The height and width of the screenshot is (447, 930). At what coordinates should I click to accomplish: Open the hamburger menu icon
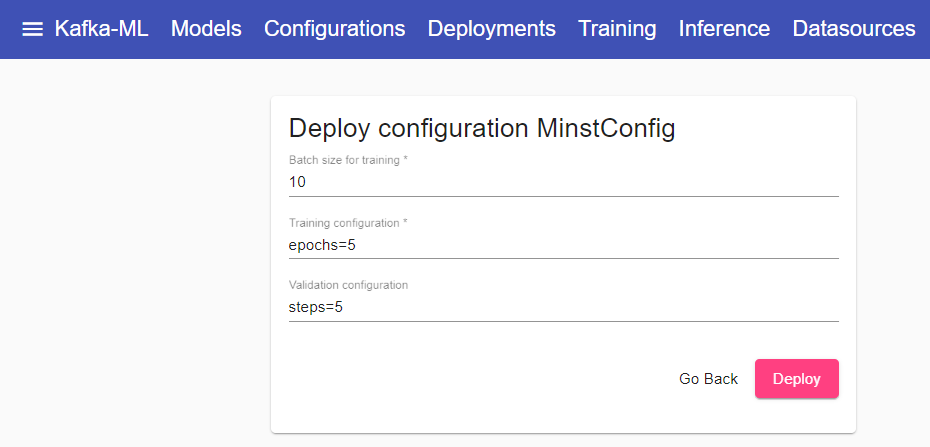pyautogui.click(x=33, y=29)
